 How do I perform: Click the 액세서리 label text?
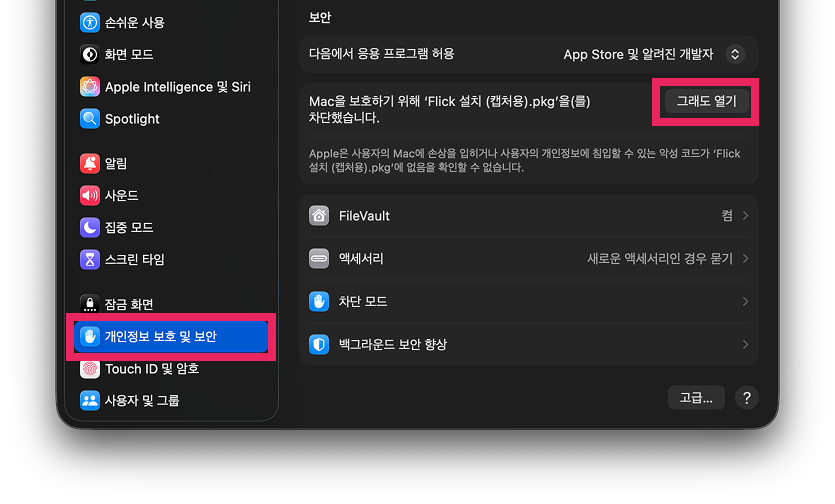[x=361, y=258]
